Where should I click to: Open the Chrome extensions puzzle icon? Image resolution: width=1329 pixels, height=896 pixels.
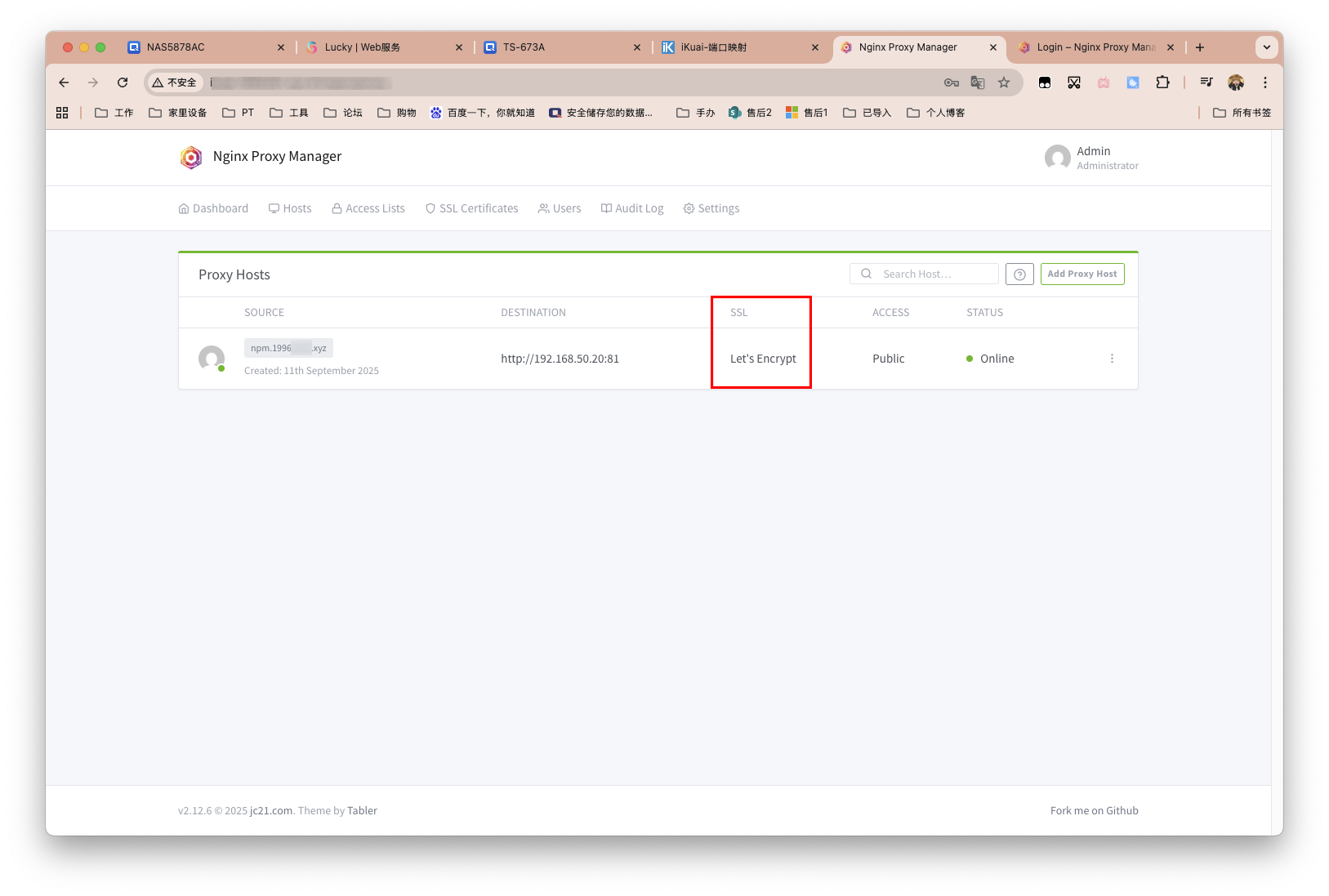point(1162,82)
